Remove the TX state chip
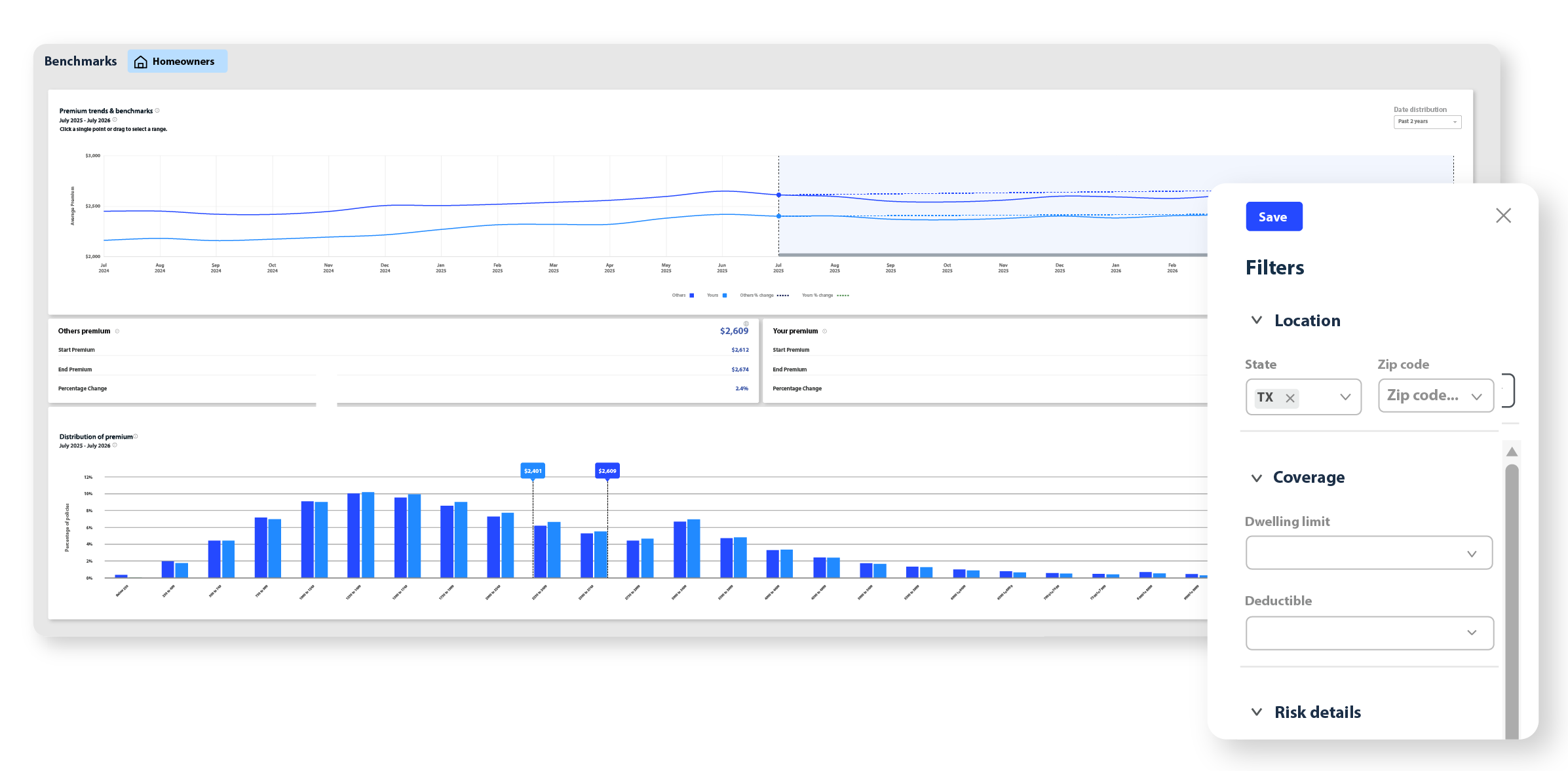This screenshot has height=771, width=1568. 1290,398
